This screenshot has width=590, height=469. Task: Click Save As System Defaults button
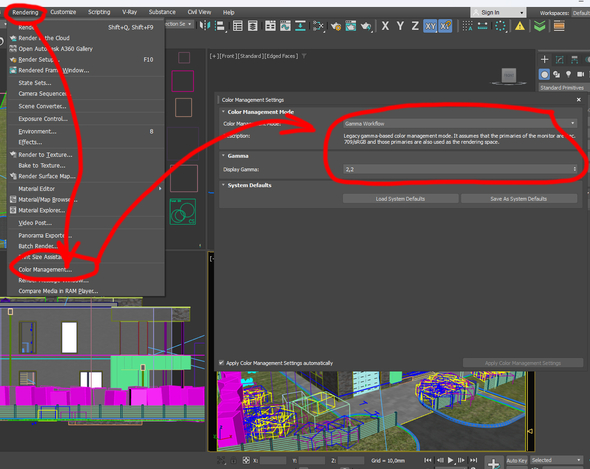(519, 199)
